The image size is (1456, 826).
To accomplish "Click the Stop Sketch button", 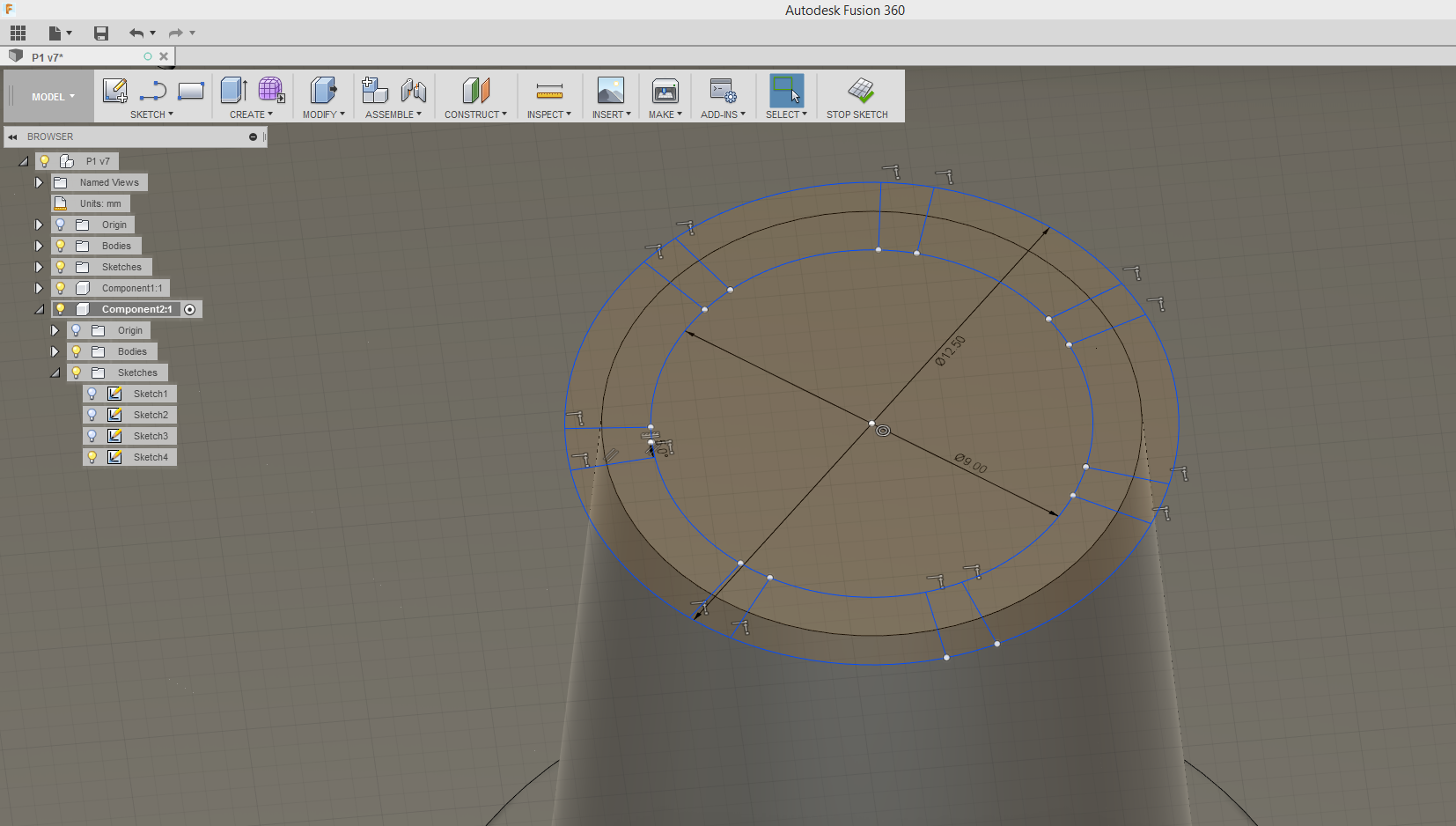I will tap(857, 97).
